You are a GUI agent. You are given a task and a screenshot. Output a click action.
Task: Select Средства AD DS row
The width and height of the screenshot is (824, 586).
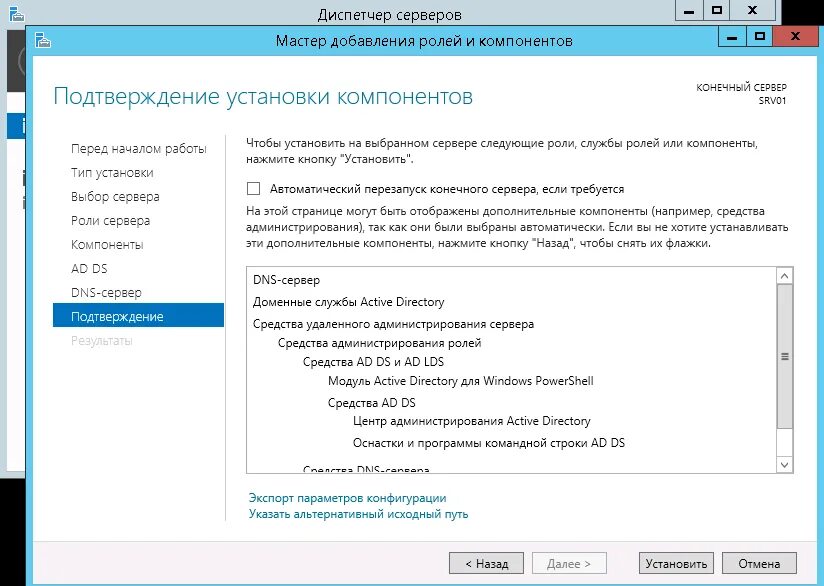pos(372,403)
